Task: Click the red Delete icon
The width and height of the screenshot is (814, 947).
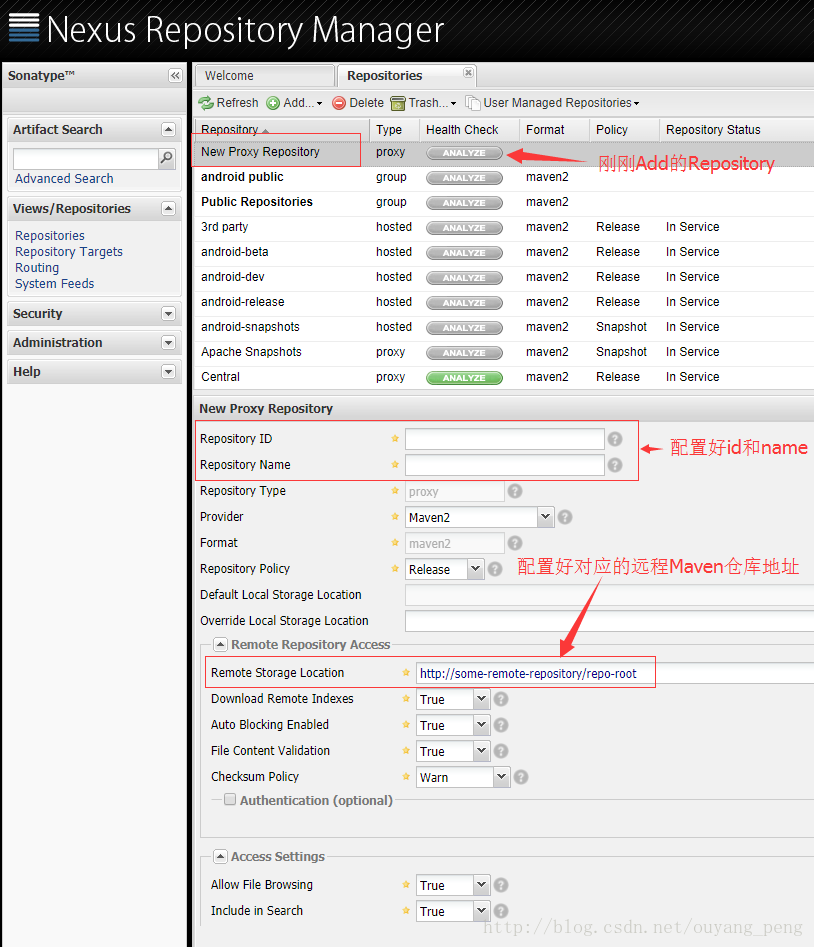Action: pos(339,103)
